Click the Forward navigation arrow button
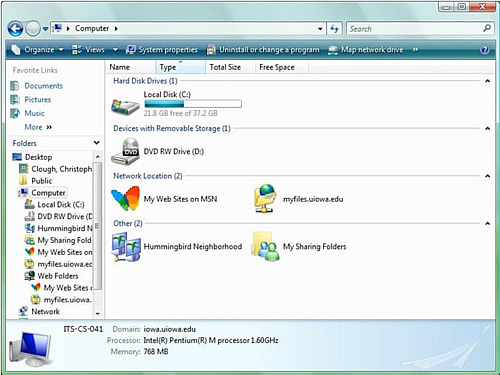Screen dimensions: 500x375 33,29
